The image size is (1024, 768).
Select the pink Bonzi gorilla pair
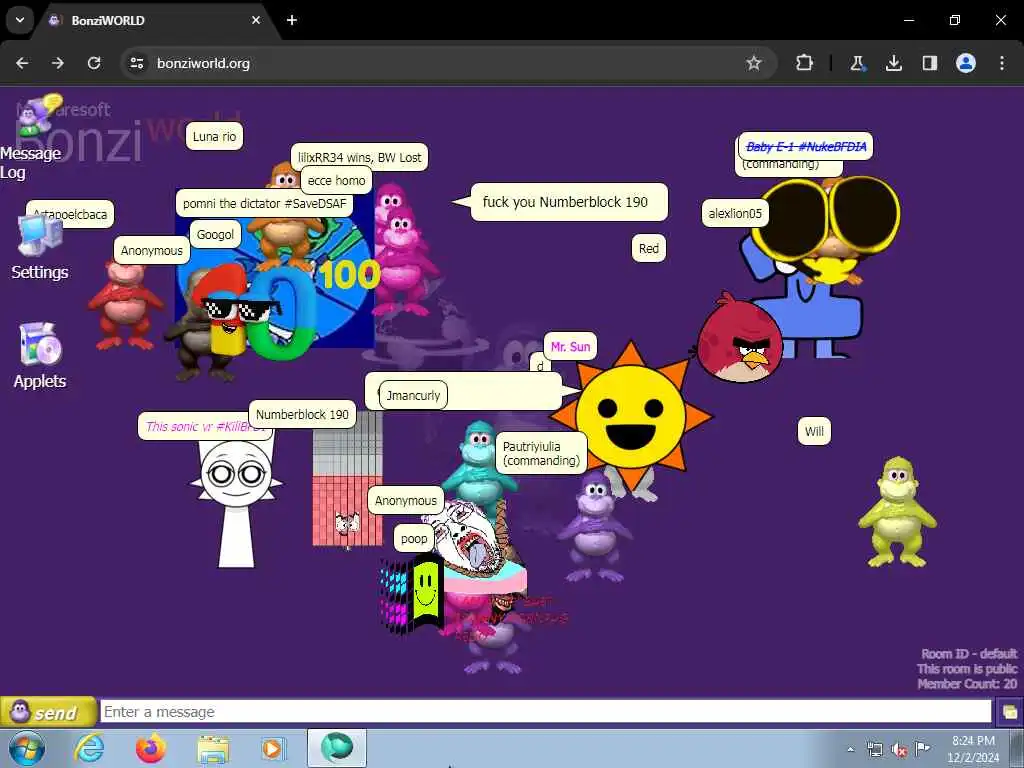400,249
